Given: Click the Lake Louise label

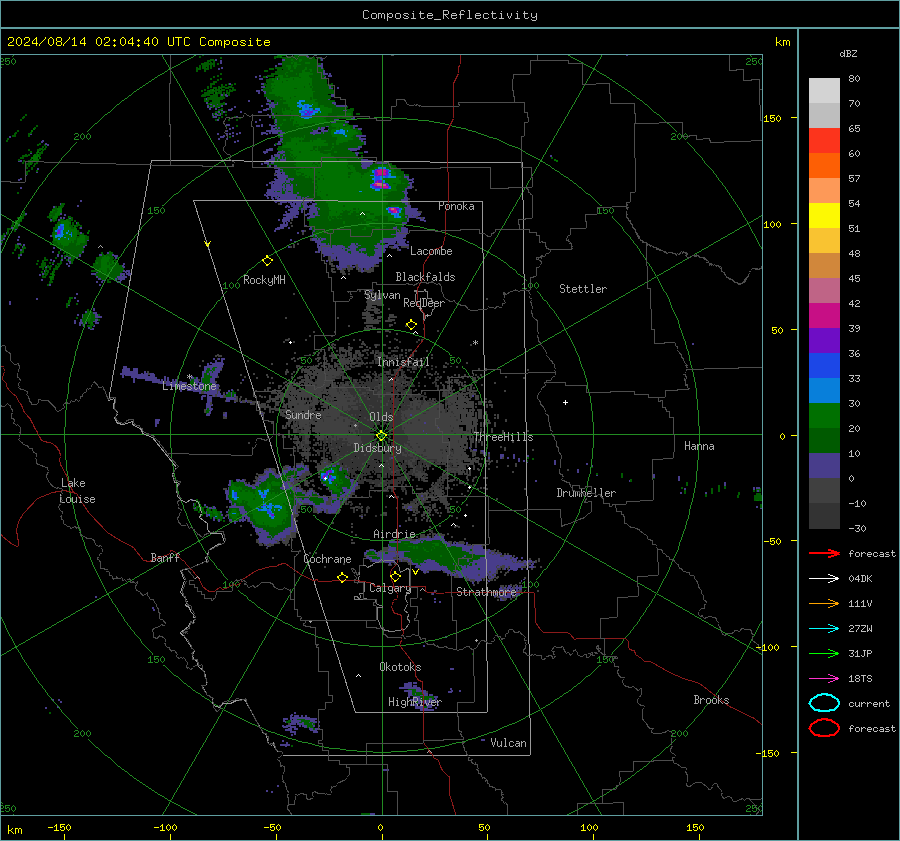Looking at the screenshot, I should (78, 491).
